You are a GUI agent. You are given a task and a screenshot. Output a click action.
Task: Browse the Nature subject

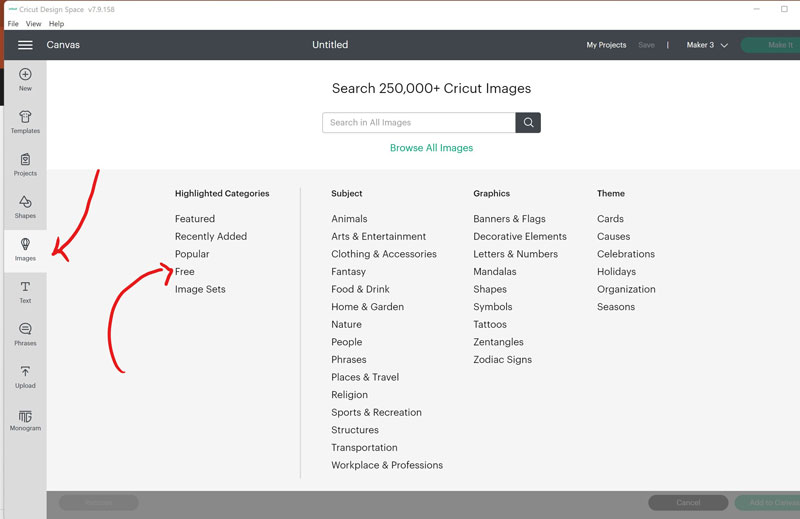[346, 324]
